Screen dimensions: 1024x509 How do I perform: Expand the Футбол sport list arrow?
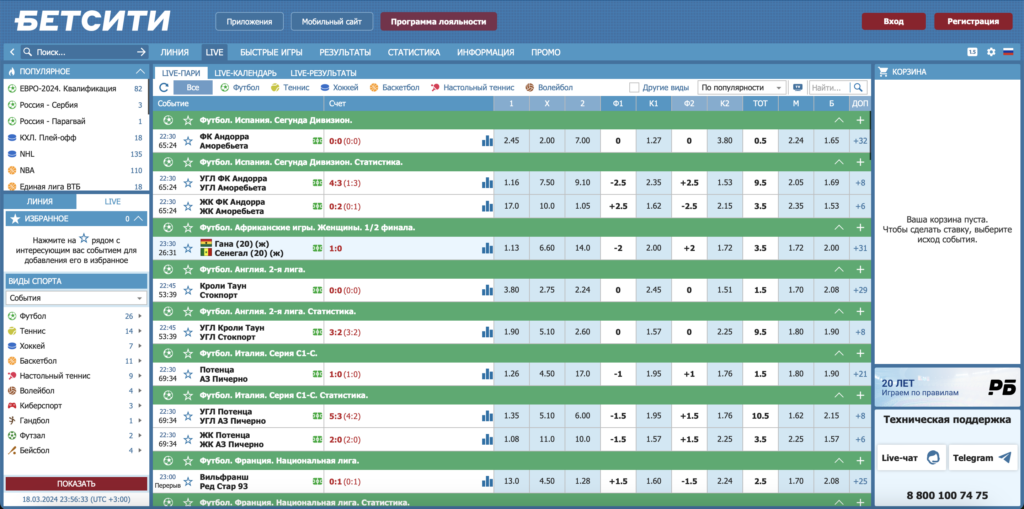click(x=140, y=316)
